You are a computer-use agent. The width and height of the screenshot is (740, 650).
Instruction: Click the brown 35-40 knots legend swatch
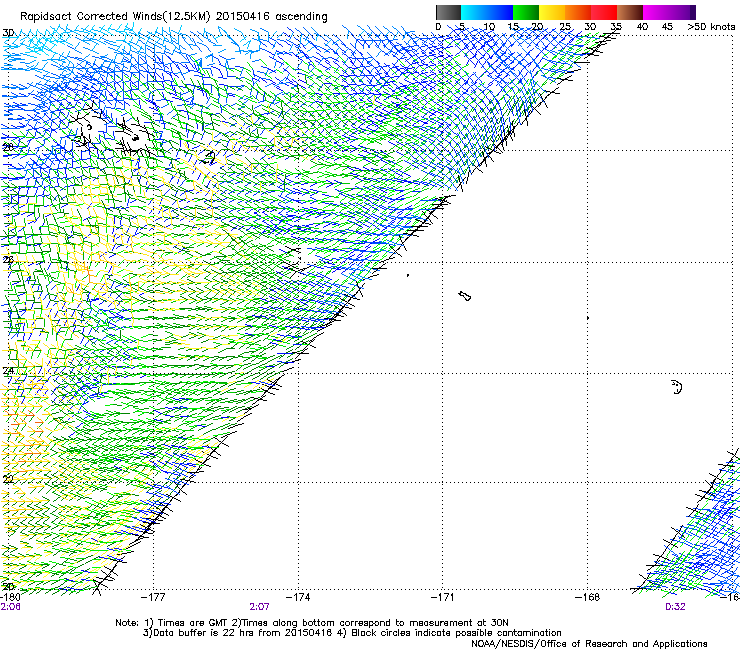pos(630,12)
